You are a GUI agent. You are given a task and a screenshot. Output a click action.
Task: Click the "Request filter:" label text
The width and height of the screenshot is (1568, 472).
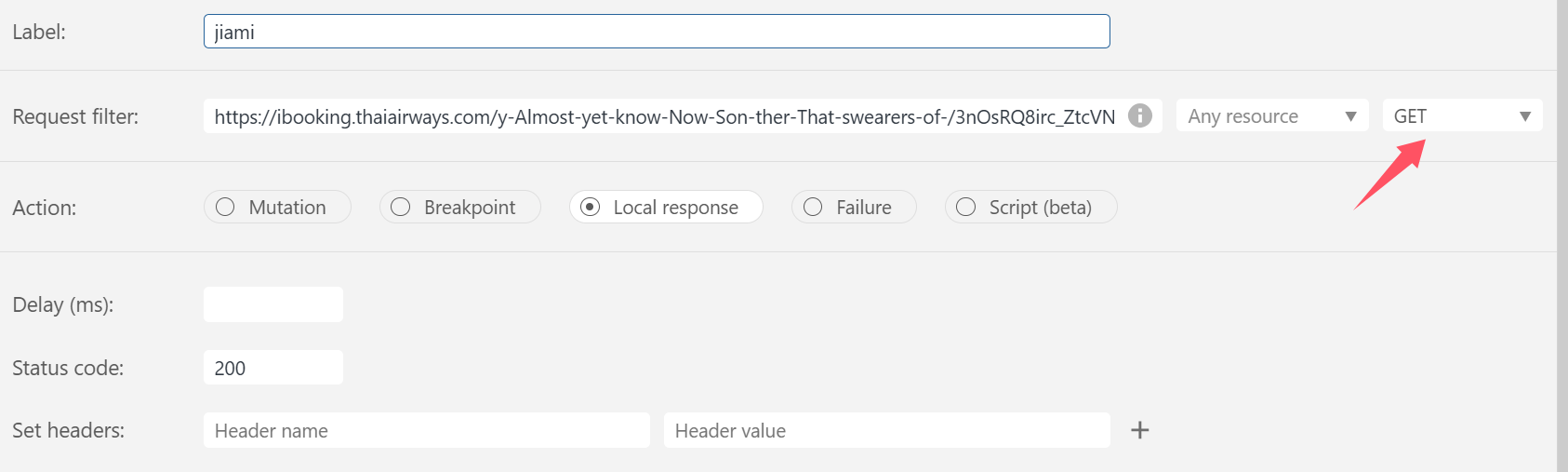coord(75,116)
